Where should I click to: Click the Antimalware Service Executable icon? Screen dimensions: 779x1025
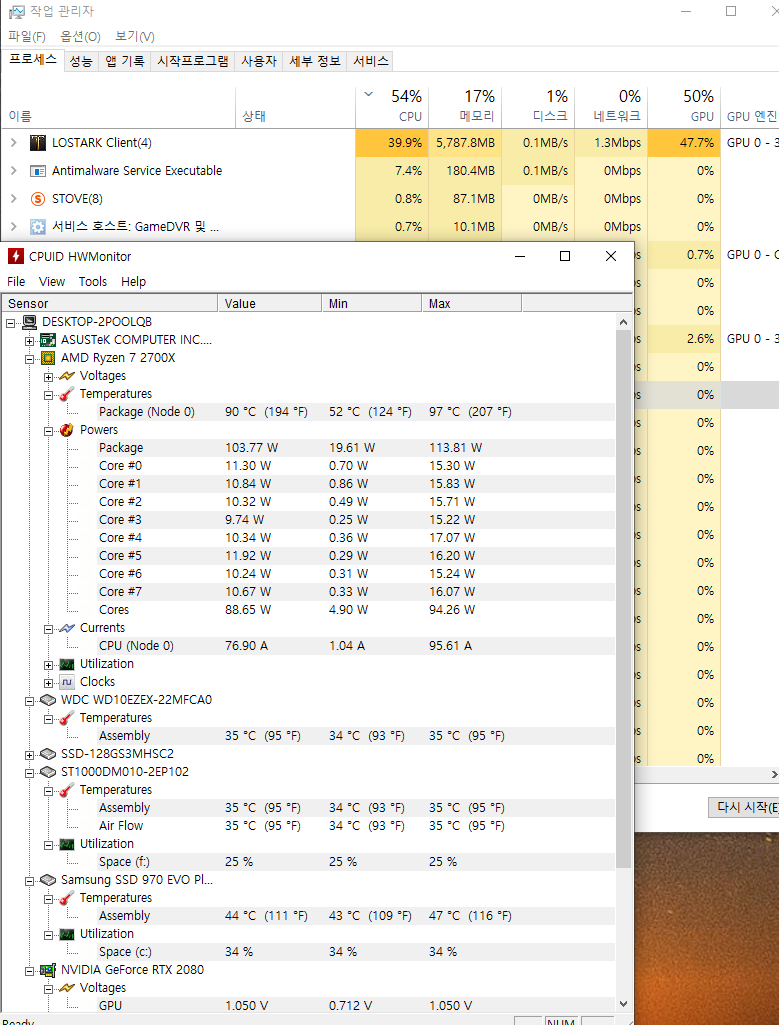[38, 171]
